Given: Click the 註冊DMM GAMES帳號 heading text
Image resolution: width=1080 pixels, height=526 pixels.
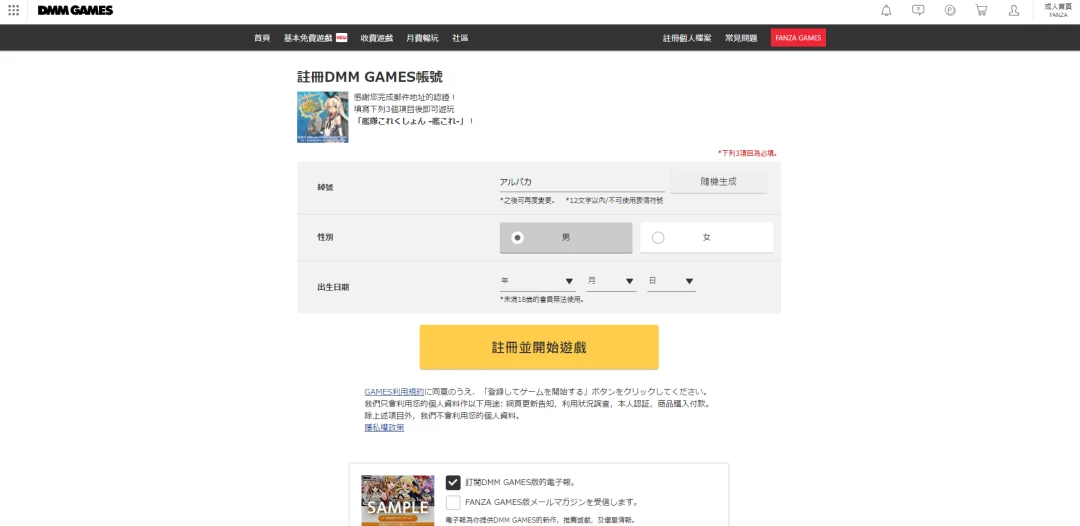Looking at the screenshot, I should (x=369, y=76).
